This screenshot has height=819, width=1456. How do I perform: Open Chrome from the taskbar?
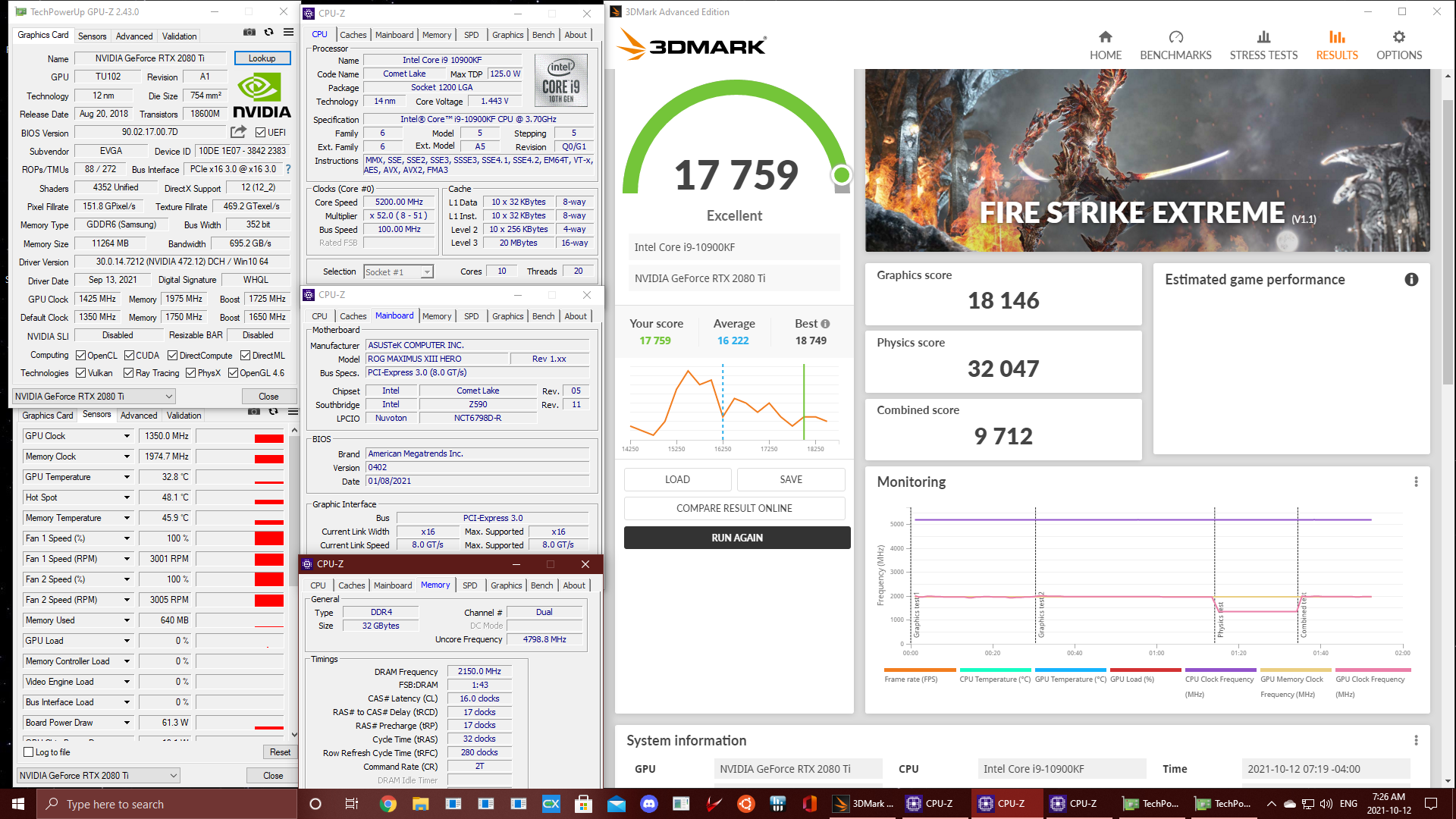(x=388, y=804)
